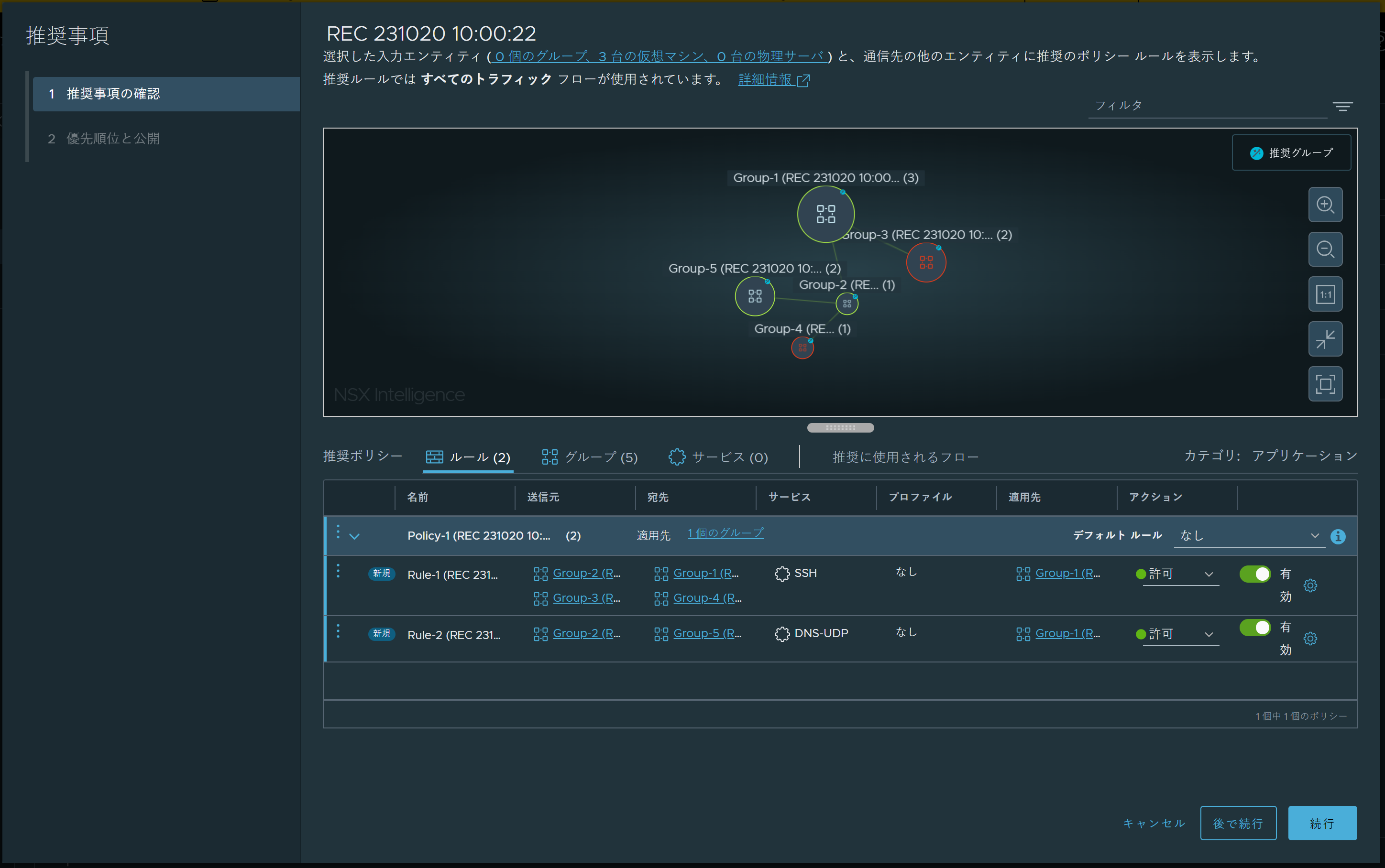Click the 名前 column header
The height and width of the screenshot is (868, 1385).
click(x=418, y=497)
